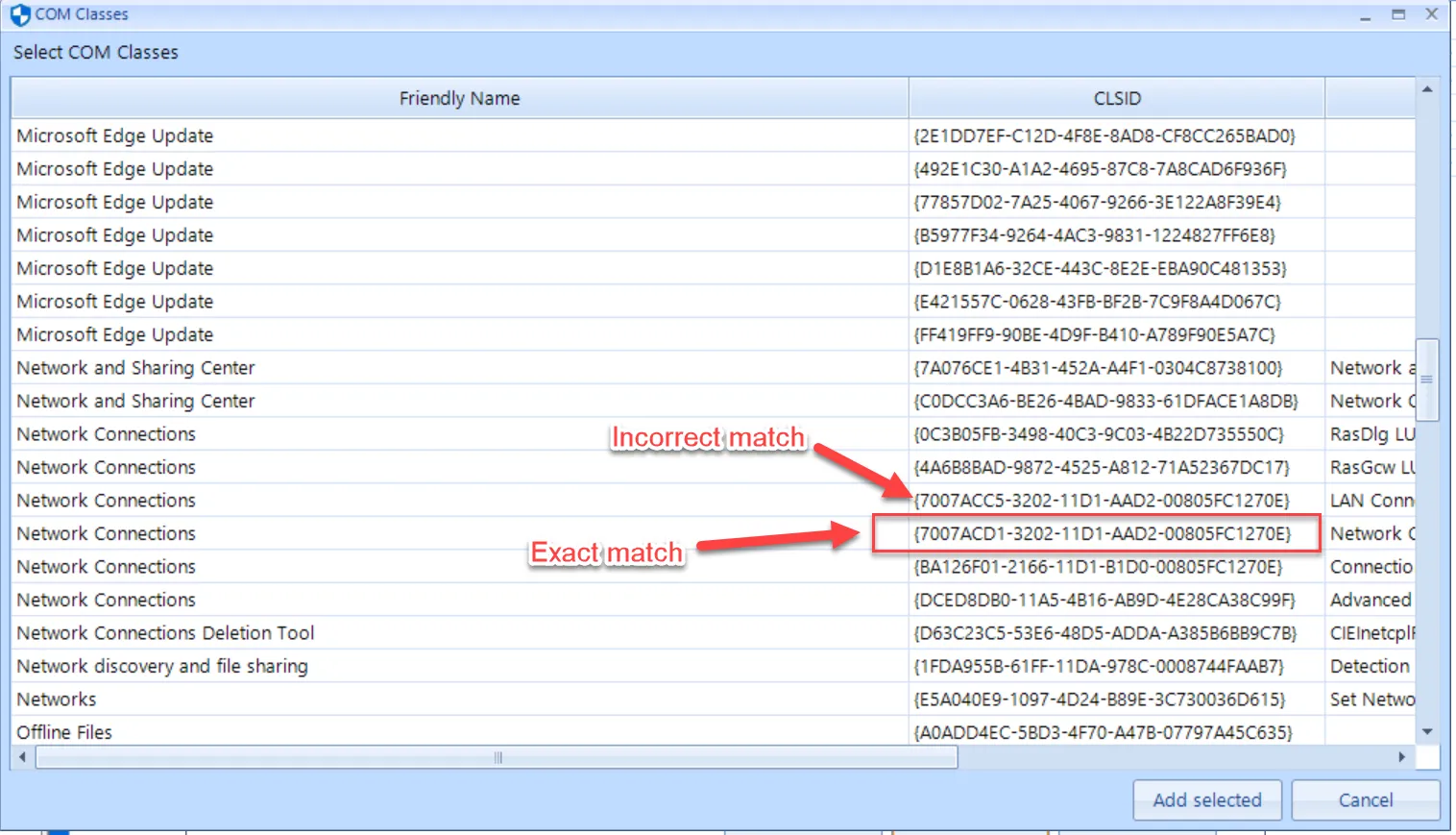Sort by the CLSID column header

tap(1116, 97)
